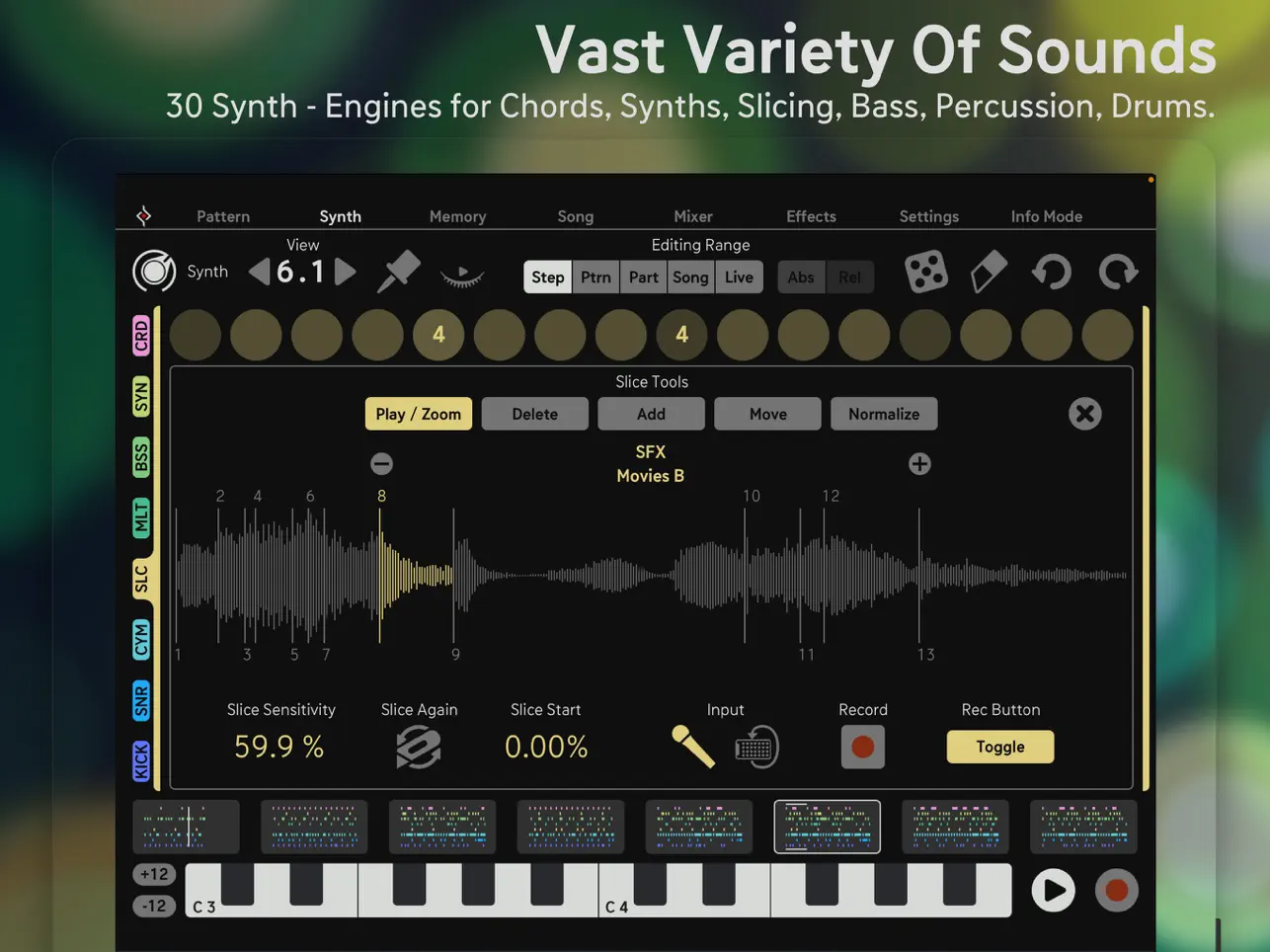This screenshot has height=952, width=1270.
Task: Set editing range to Live
Action: click(x=739, y=278)
